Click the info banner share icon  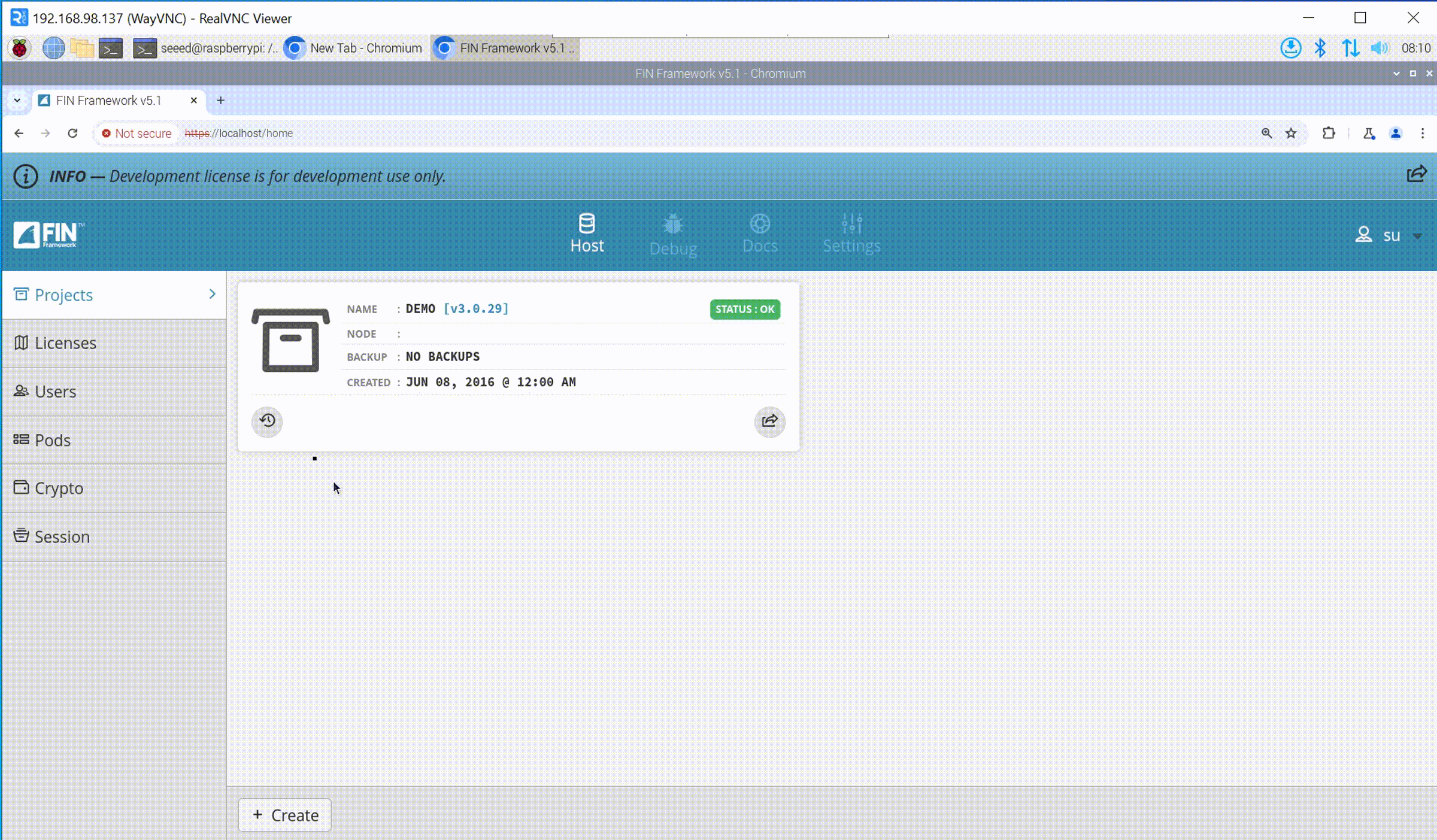tap(1416, 175)
